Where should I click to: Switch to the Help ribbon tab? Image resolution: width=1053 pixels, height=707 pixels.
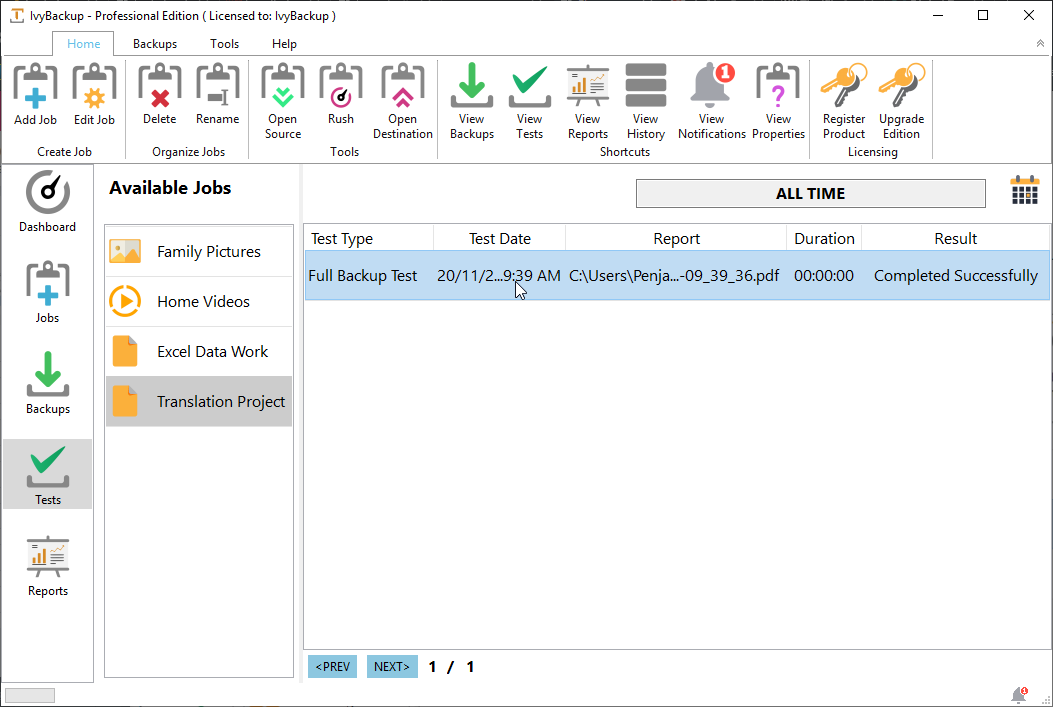point(284,44)
